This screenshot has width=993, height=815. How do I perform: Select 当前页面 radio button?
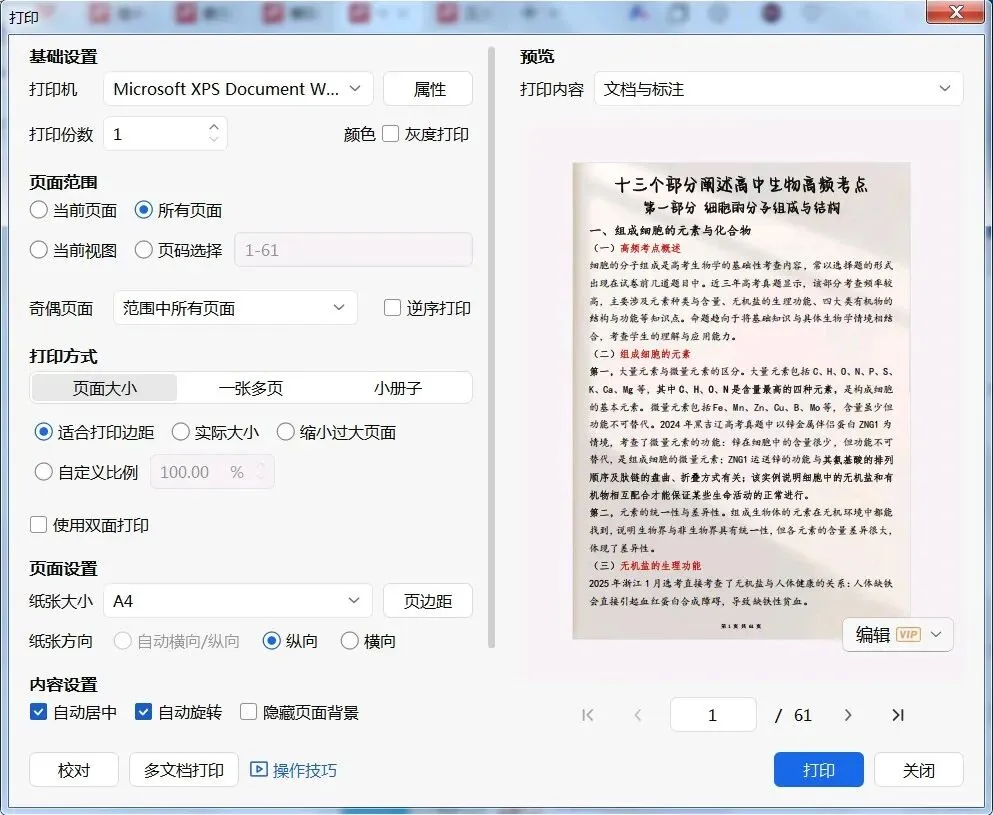click(39, 210)
